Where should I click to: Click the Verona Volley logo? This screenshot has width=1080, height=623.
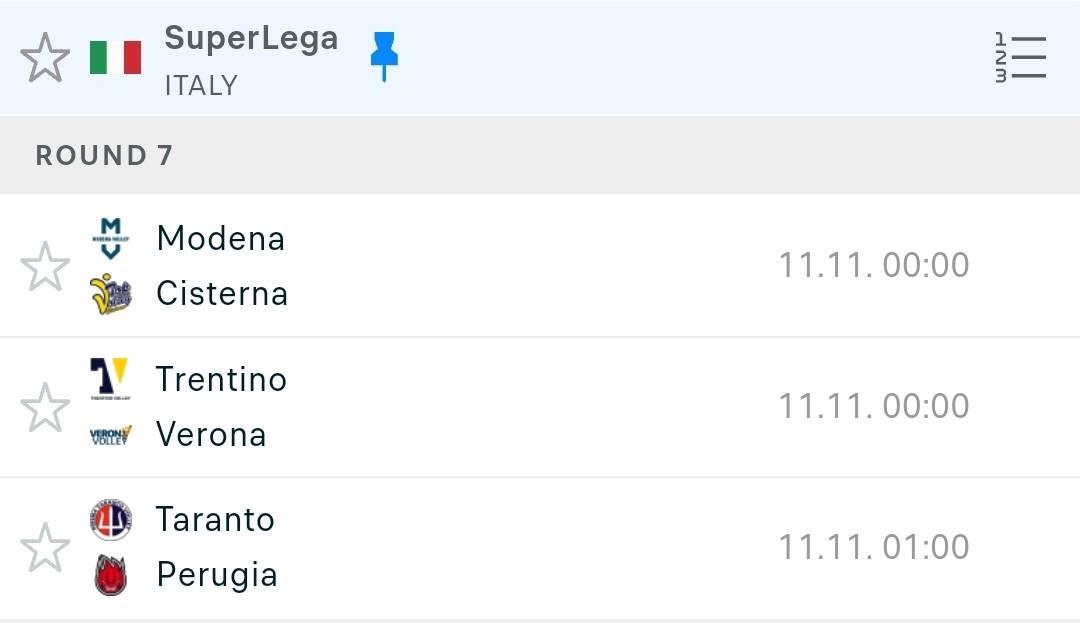pyautogui.click(x=111, y=435)
